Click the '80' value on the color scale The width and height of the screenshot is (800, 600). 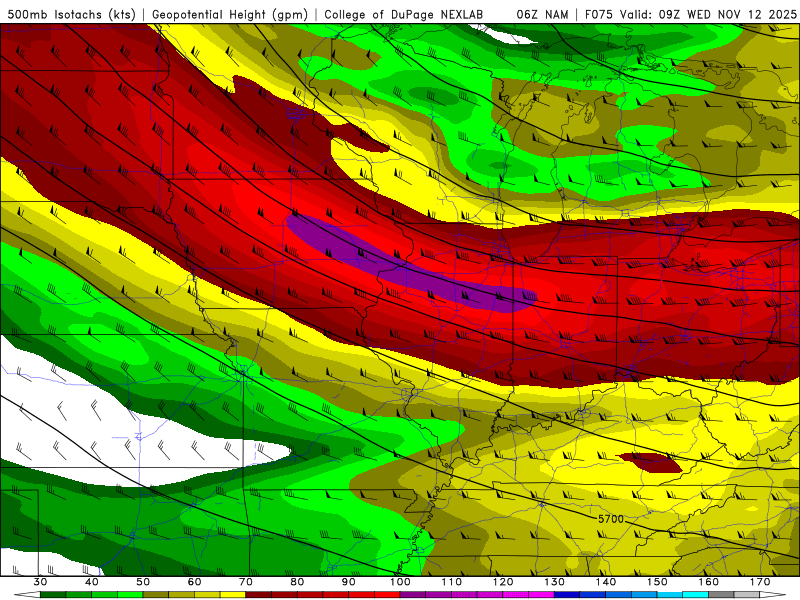(x=297, y=582)
